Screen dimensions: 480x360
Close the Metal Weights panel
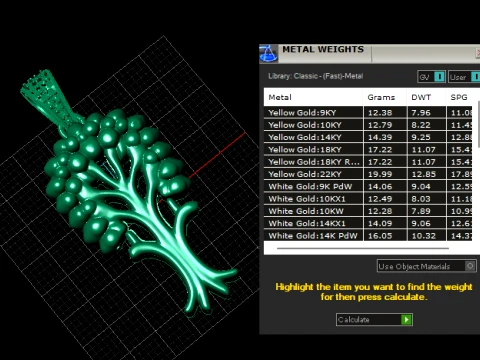[x=478, y=53]
